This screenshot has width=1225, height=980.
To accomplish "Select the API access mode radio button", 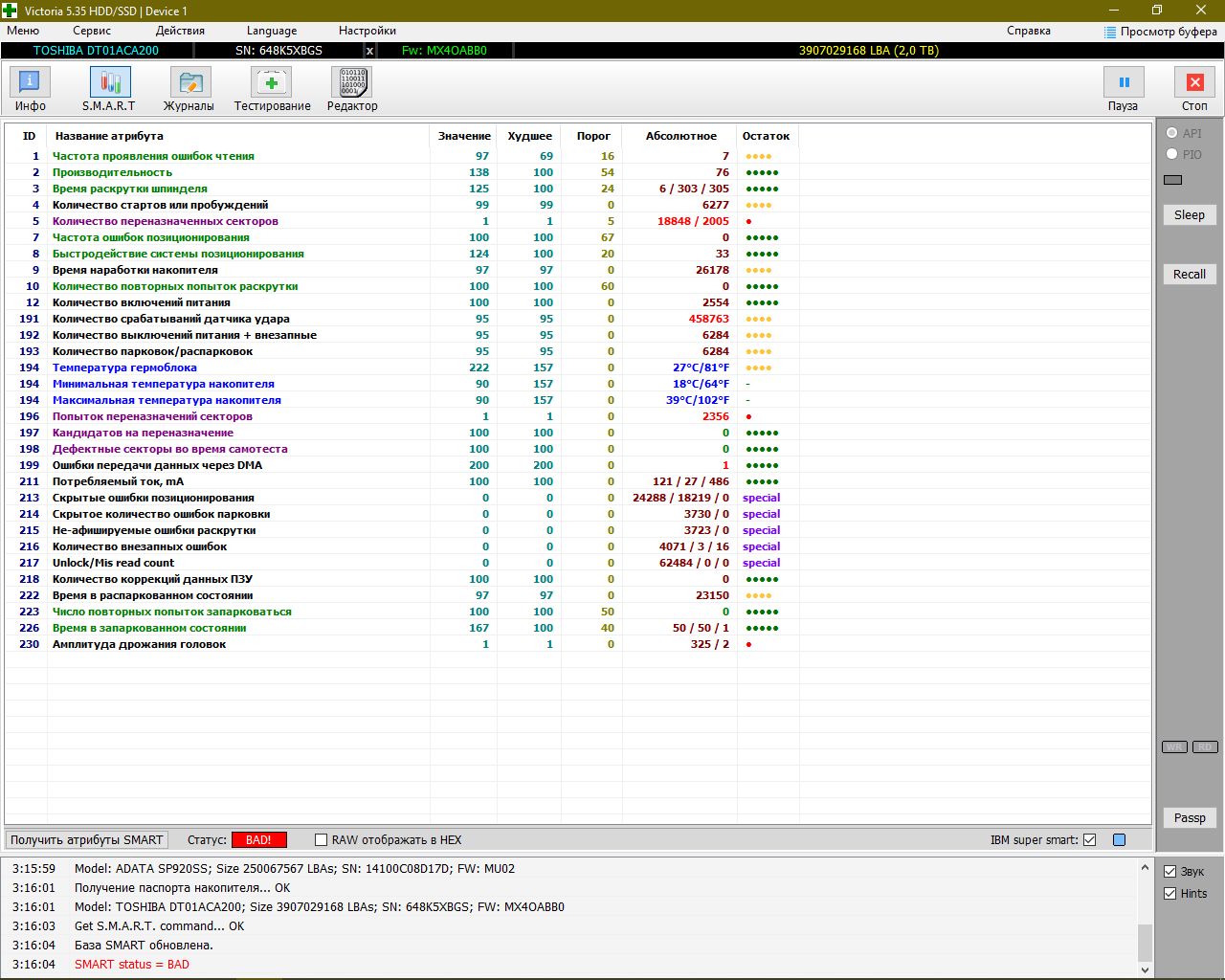I will coord(1171,133).
